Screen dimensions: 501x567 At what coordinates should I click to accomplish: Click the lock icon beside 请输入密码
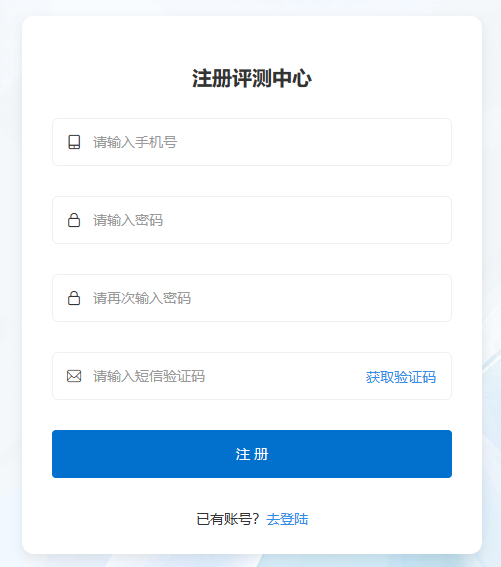pos(74,220)
